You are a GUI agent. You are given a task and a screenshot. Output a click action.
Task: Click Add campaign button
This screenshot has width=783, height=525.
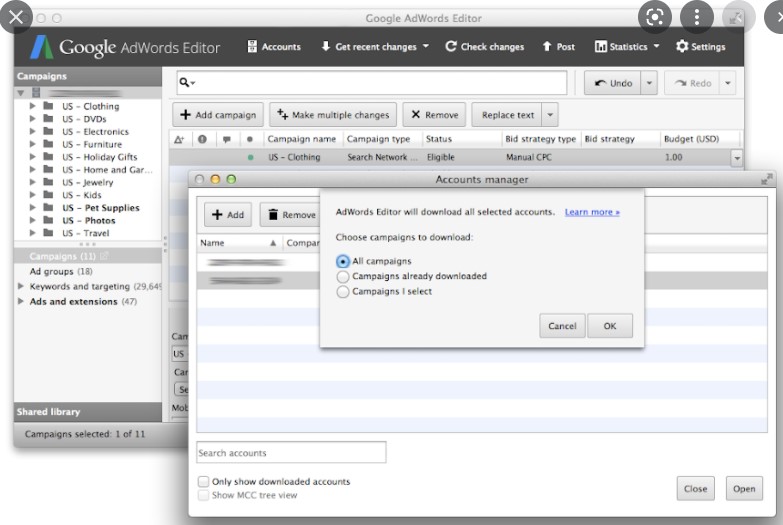[x=218, y=115]
